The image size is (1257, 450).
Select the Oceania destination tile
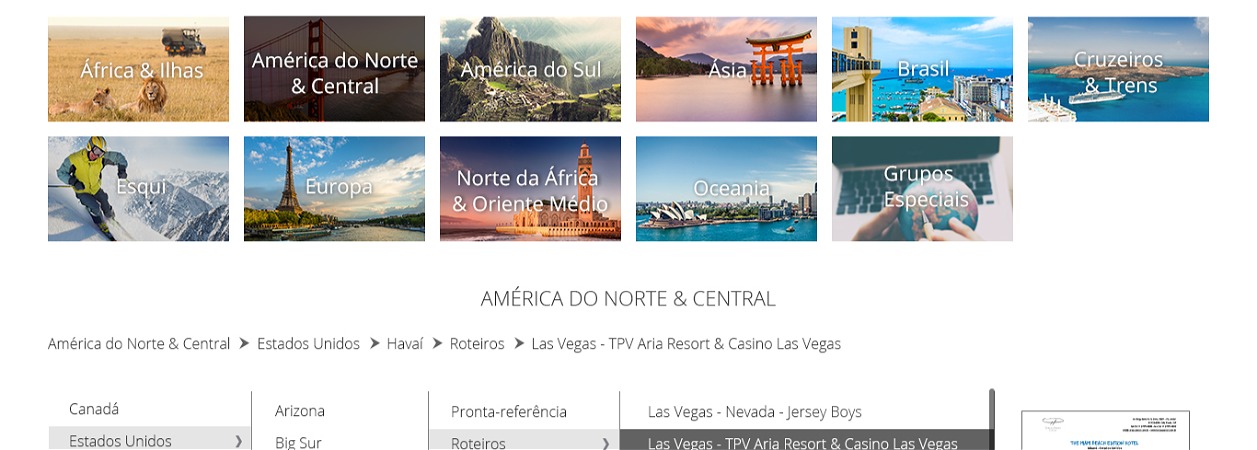pos(726,189)
